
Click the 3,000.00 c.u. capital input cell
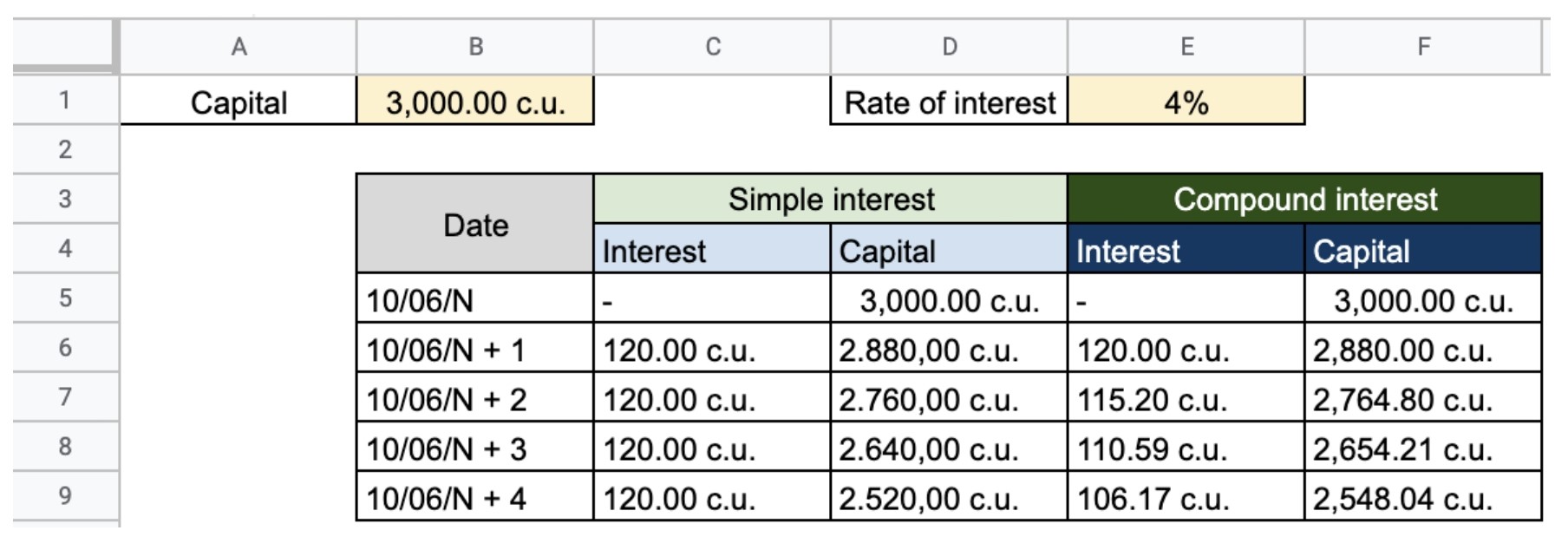pos(475,102)
